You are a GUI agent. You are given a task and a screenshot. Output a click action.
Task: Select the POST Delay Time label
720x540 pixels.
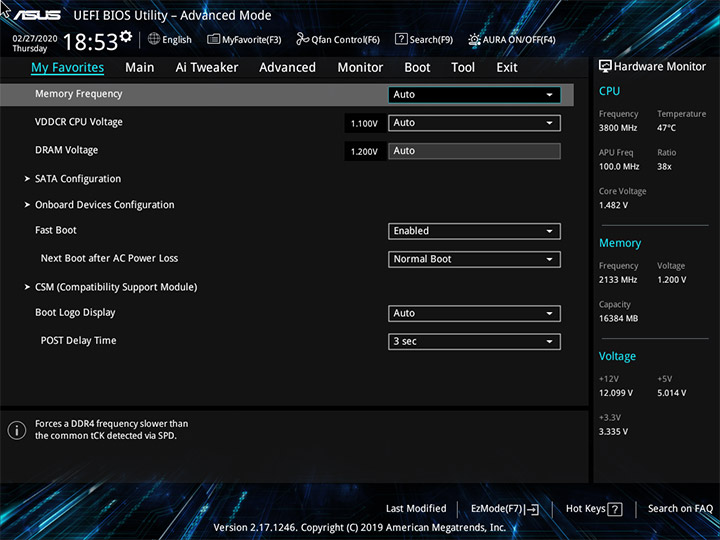tap(79, 340)
